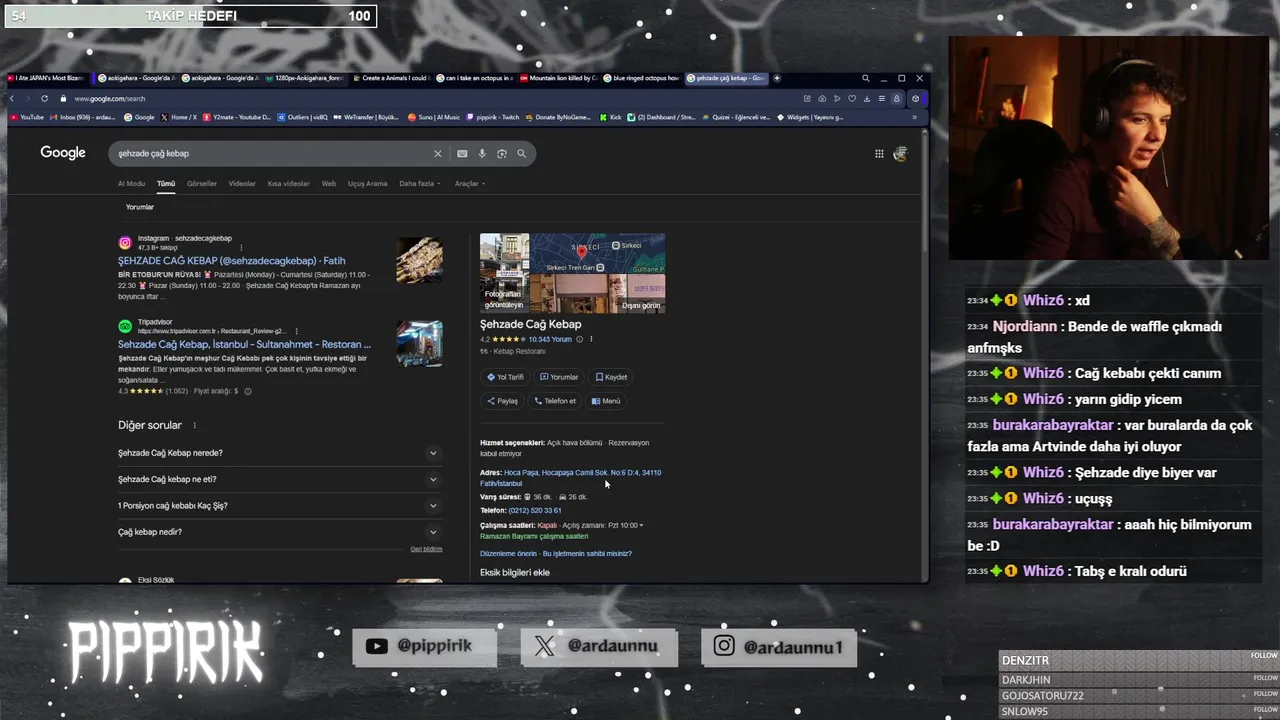1280x720 pixels.
Task: Click the Yorumlar button in knowledge panel
Action: click(x=559, y=377)
